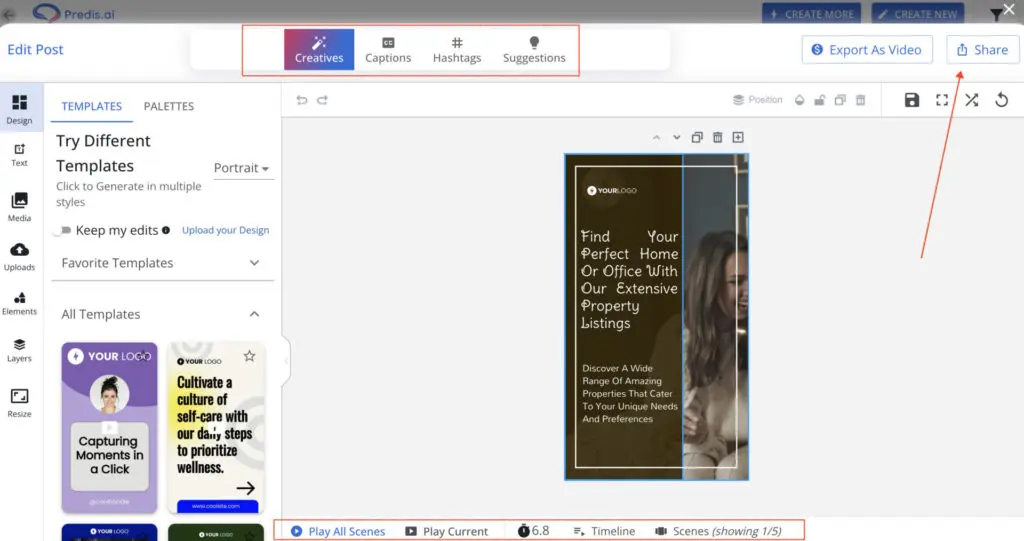This screenshot has width=1024, height=541.
Task: Select the headline text on canvas
Action: point(629,280)
